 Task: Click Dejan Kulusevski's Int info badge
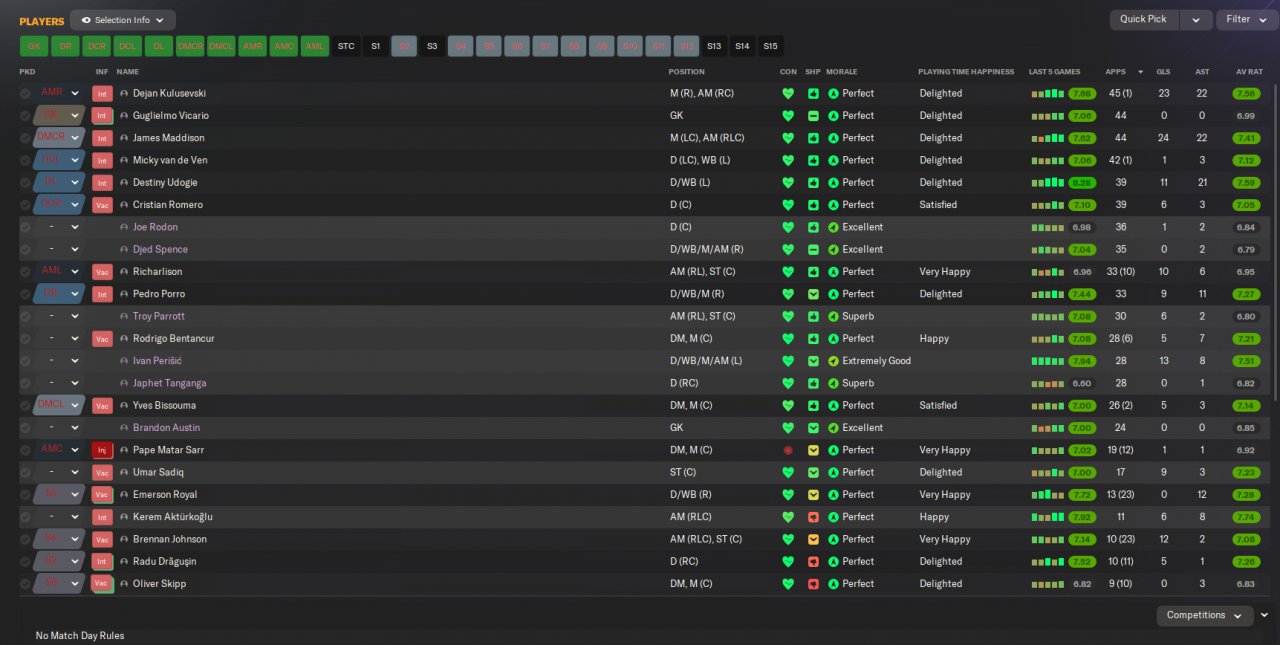coord(101,93)
